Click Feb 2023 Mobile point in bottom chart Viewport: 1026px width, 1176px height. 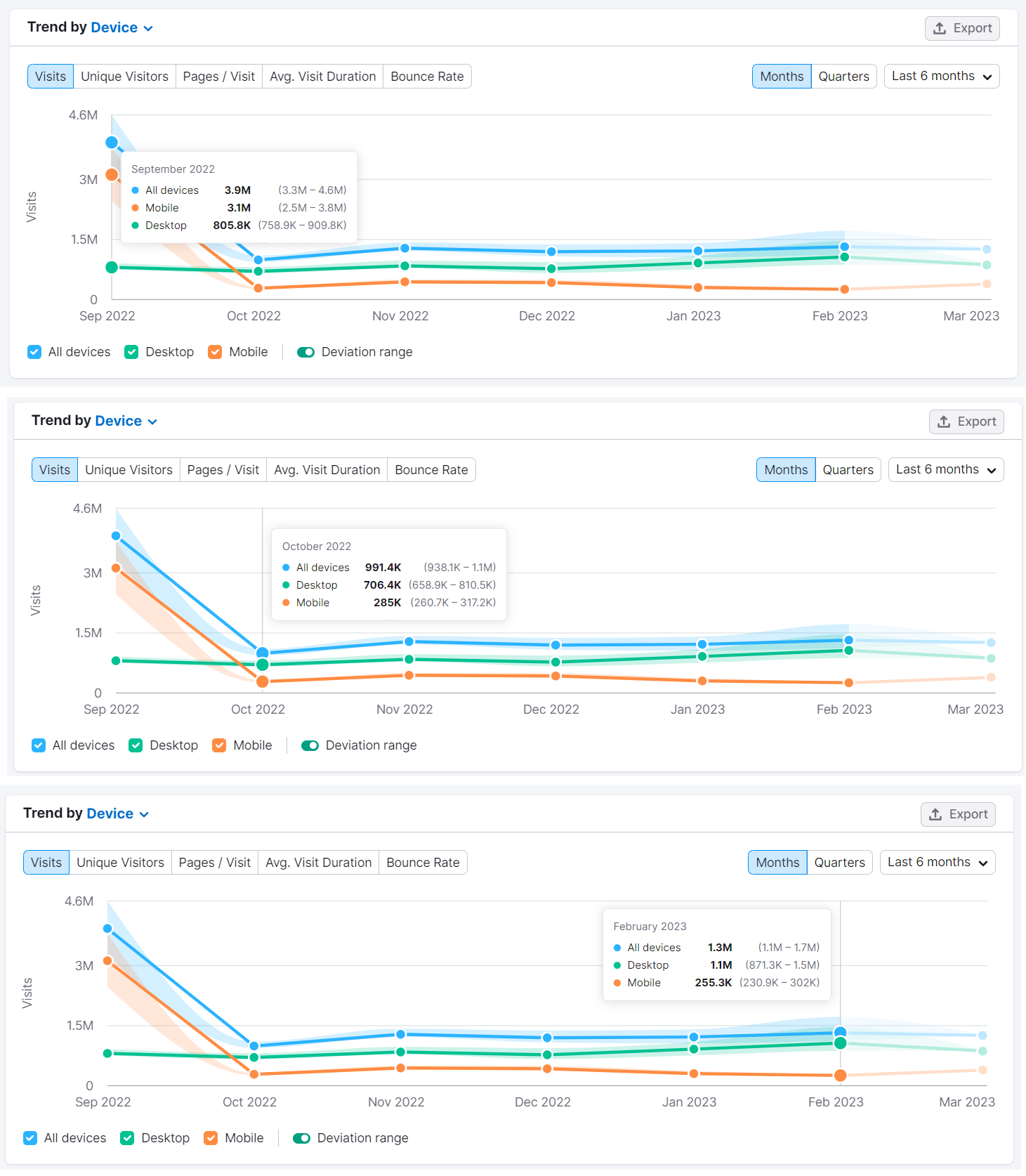click(841, 1076)
